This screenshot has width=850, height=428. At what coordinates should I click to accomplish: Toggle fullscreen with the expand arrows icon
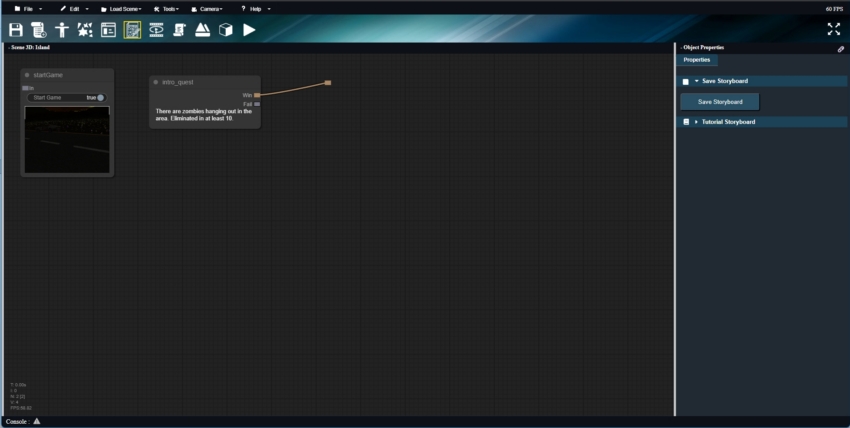coord(834,29)
